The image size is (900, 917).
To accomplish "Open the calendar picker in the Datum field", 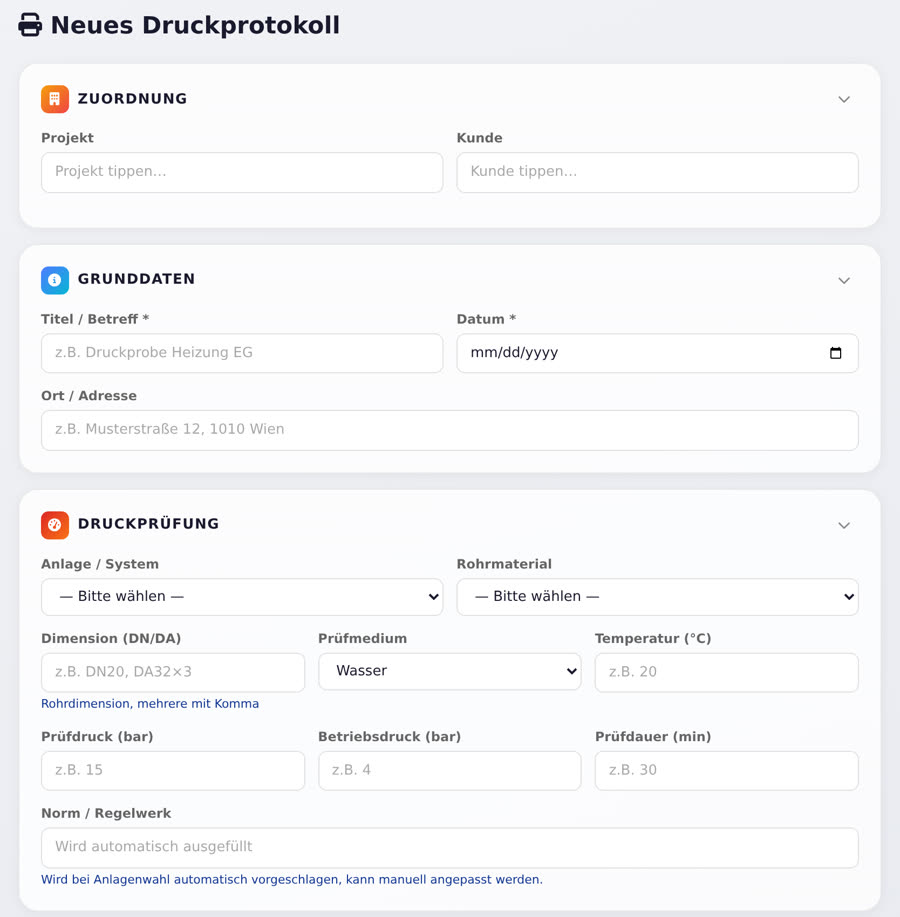I will point(836,353).
